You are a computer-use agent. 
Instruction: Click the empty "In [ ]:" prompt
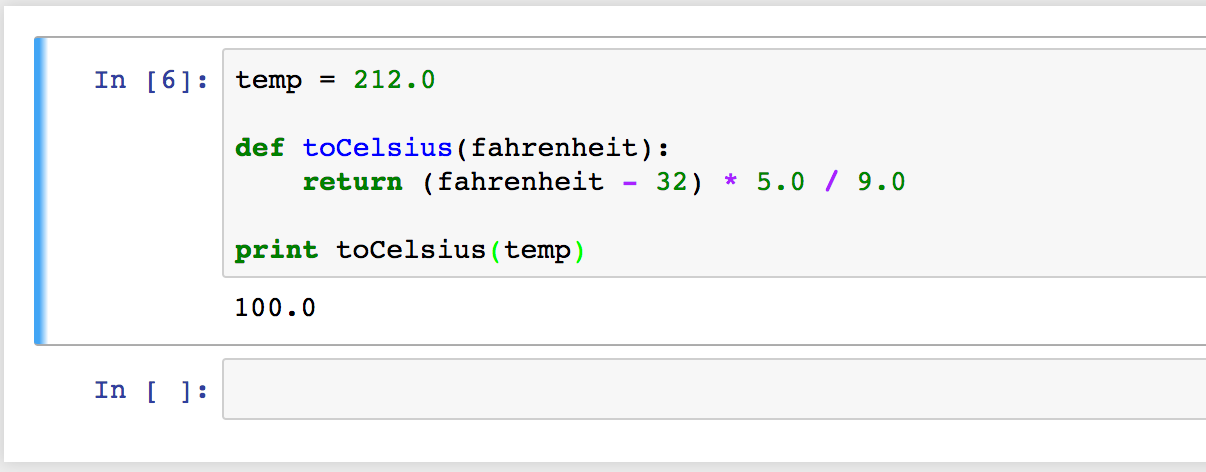151,390
